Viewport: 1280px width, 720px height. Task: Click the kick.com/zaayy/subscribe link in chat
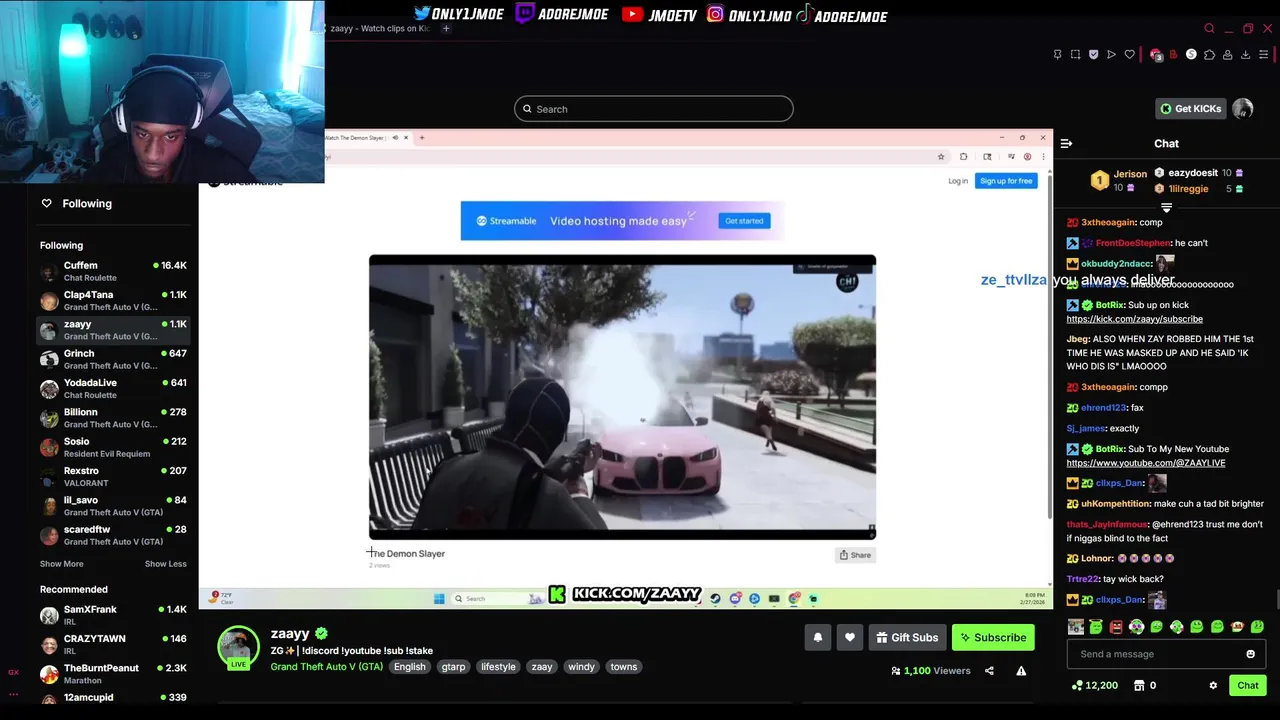tap(1134, 319)
